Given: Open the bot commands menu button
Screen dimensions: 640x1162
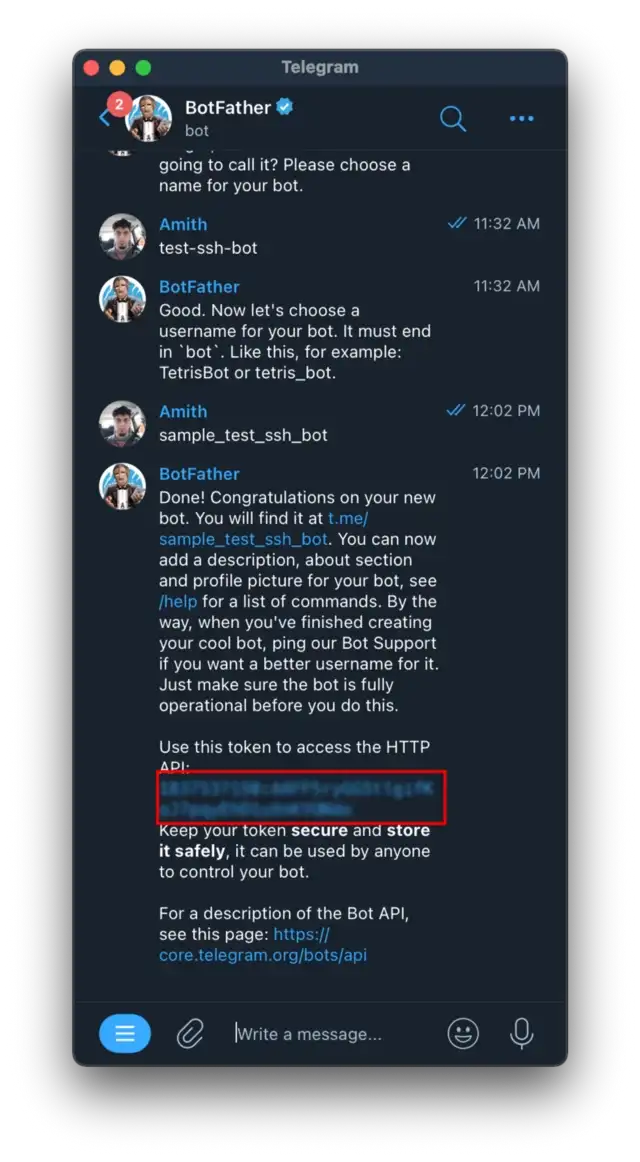Looking at the screenshot, I should [x=124, y=1033].
